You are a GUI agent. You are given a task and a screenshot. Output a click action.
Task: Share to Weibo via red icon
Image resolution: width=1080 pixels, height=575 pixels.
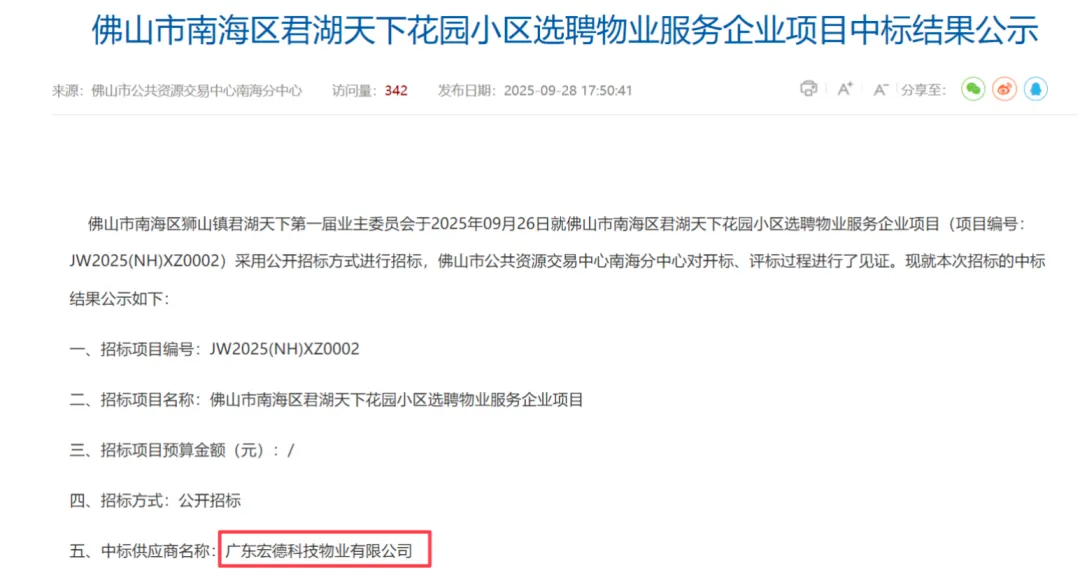1004,89
